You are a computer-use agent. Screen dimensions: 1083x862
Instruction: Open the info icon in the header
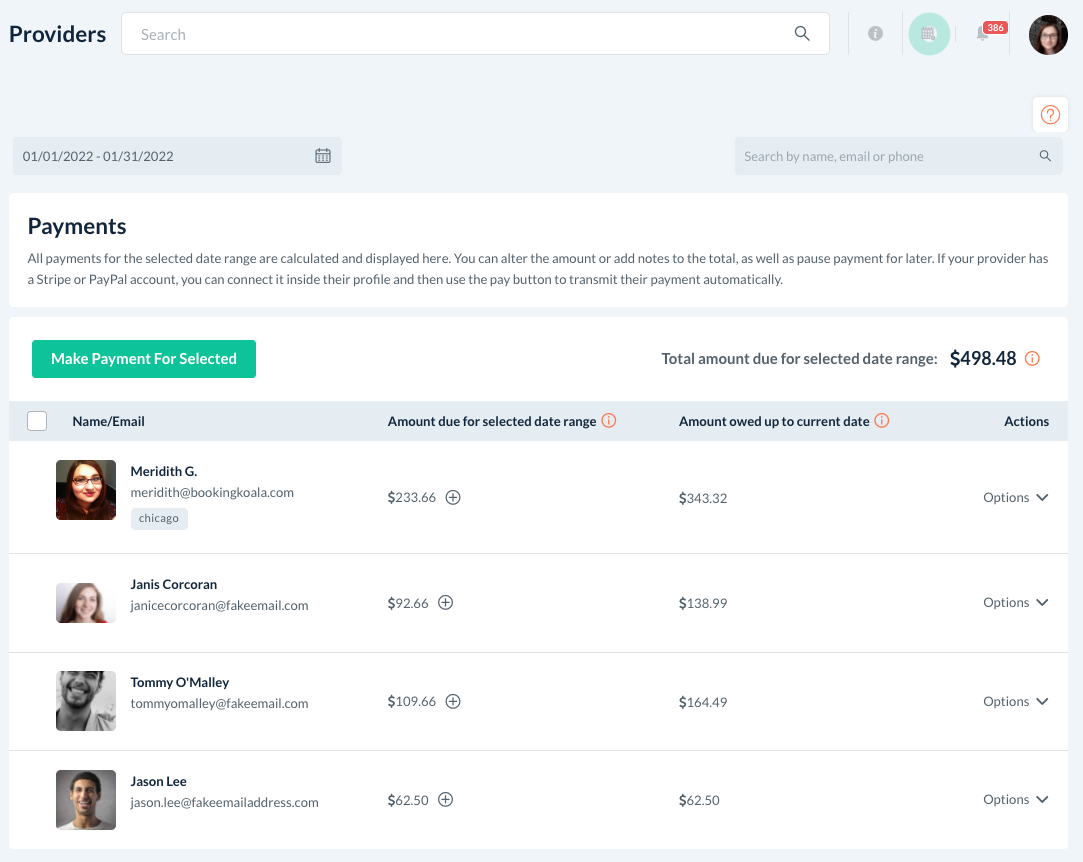pos(875,34)
